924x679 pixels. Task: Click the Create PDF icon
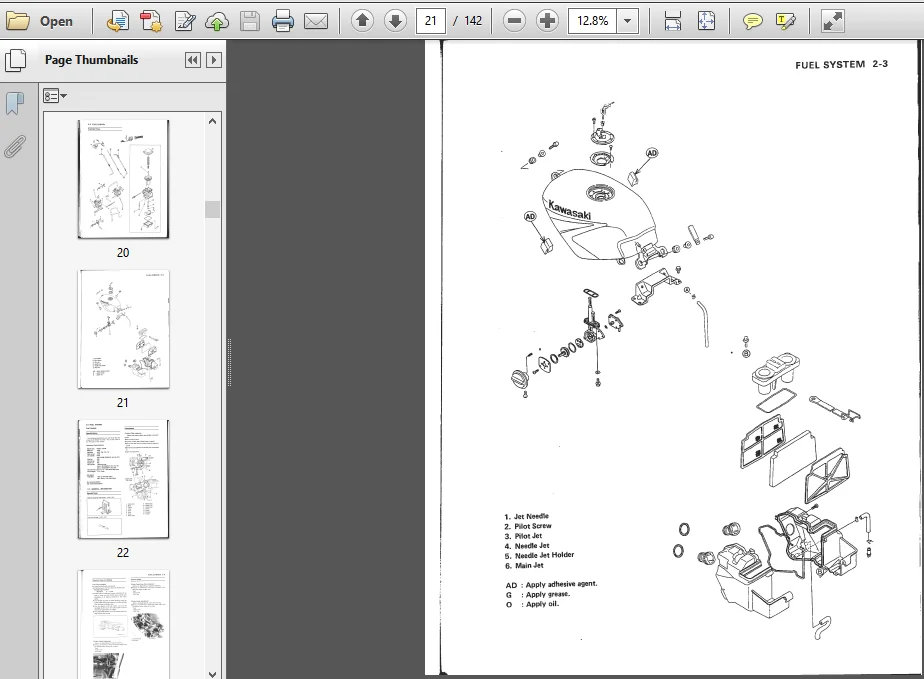coord(151,21)
